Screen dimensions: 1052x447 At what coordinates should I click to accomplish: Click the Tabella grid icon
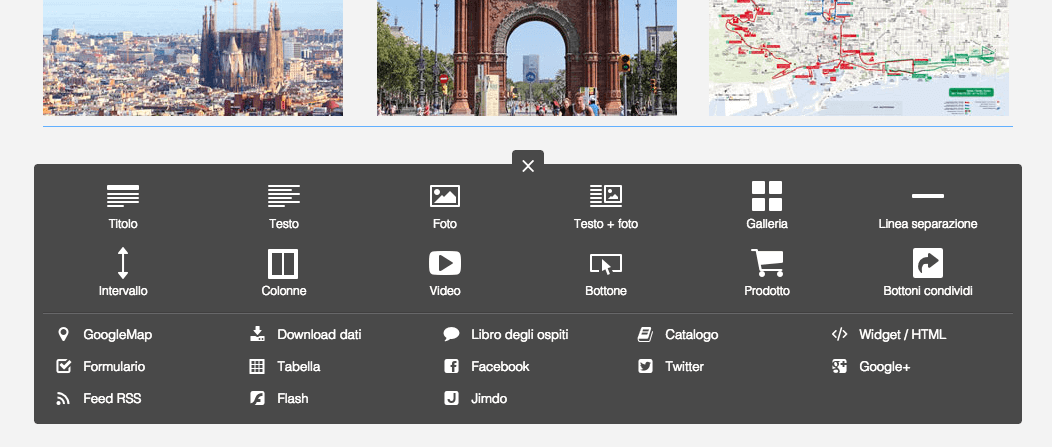click(257, 366)
